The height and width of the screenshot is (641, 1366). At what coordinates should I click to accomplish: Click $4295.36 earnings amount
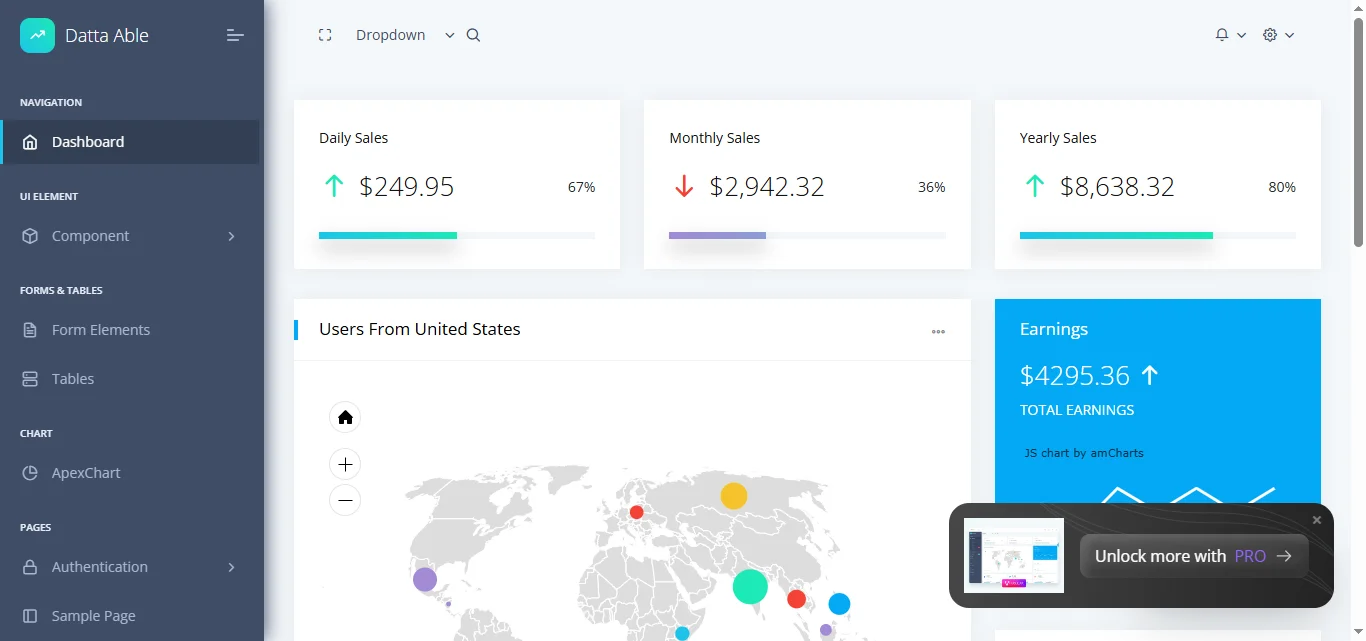(x=1075, y=376)
